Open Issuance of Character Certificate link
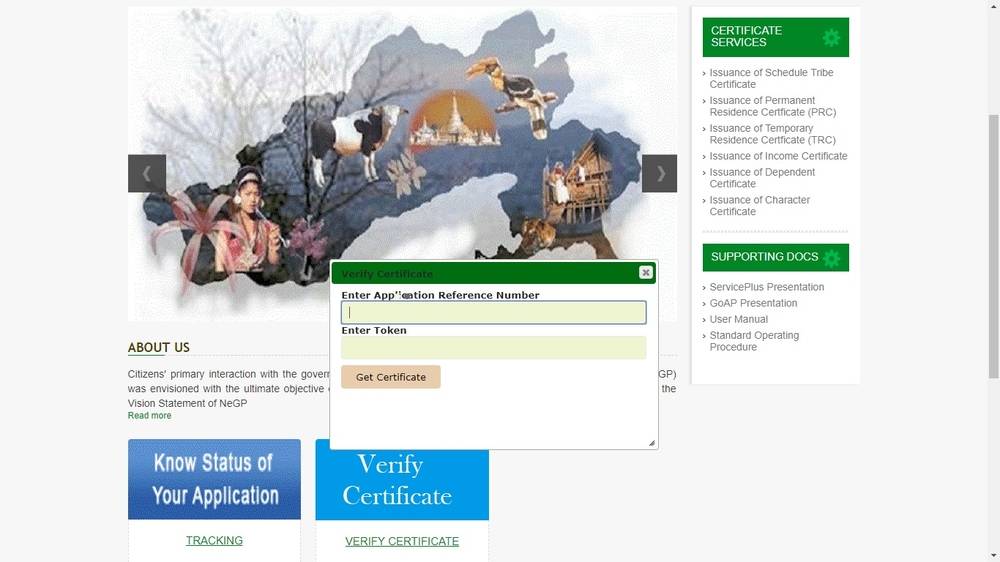 tap(760, 205)
